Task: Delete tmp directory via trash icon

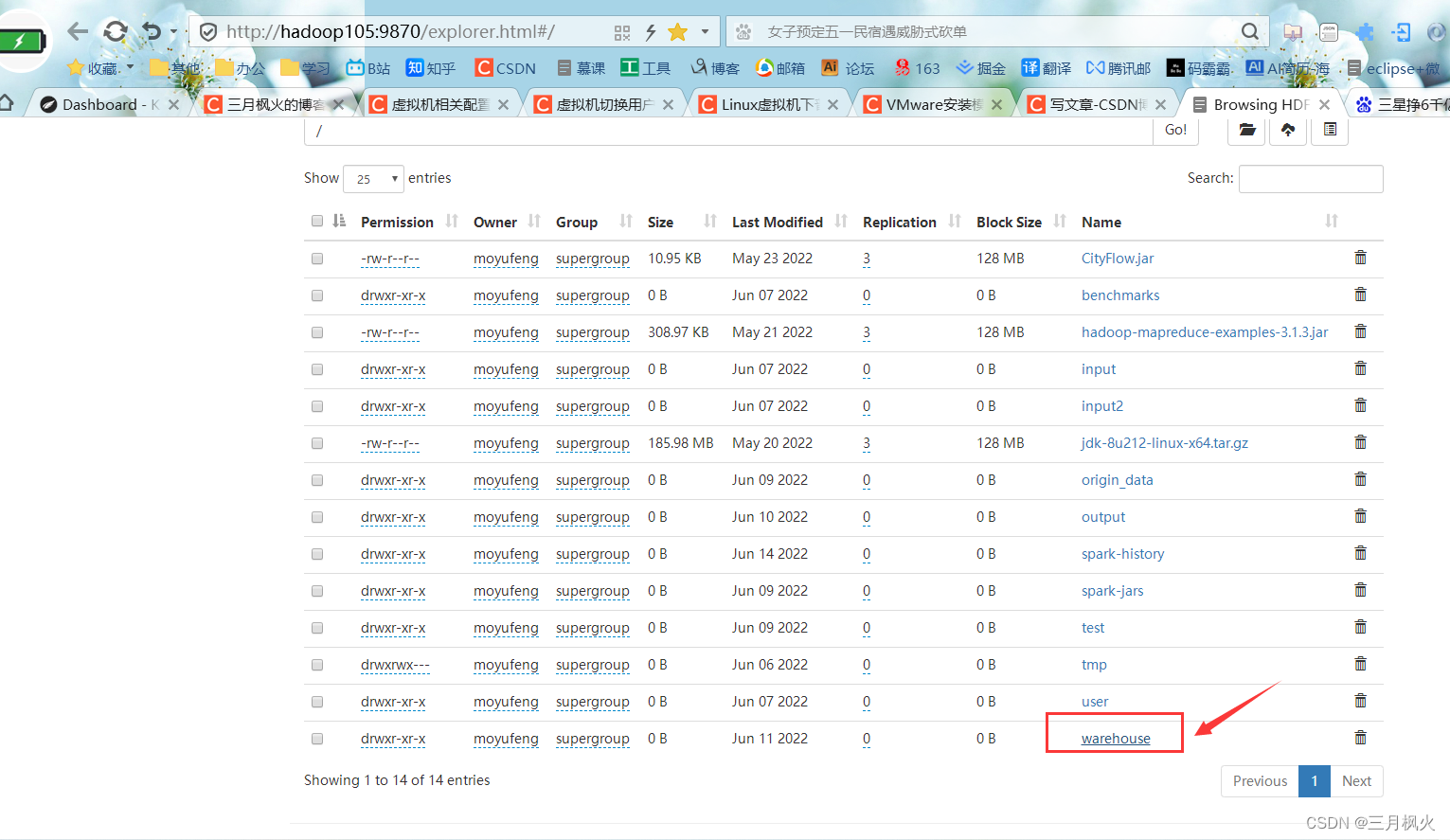Action: (1360, 664)
